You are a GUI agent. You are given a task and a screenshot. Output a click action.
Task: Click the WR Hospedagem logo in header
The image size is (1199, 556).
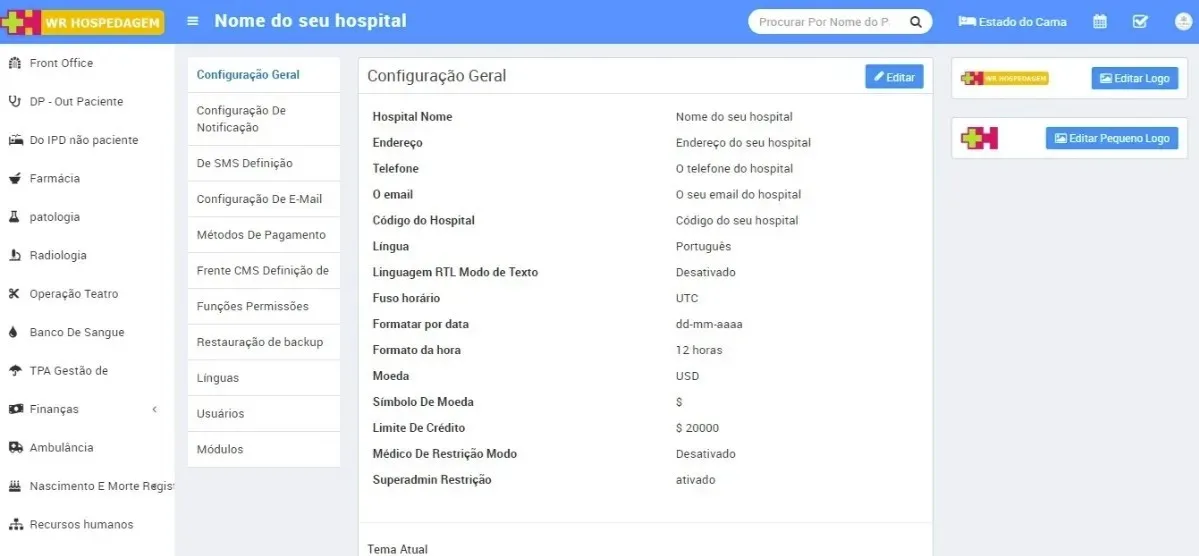(83, 21)
